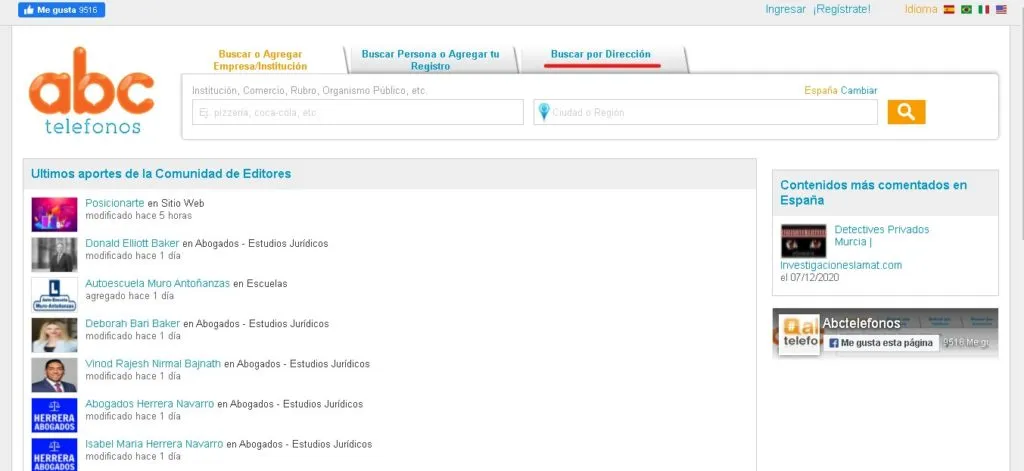Viewport: 1024px width, 471px height.
Task: Click the Ingresar login link
Action: tap(785, 9)
